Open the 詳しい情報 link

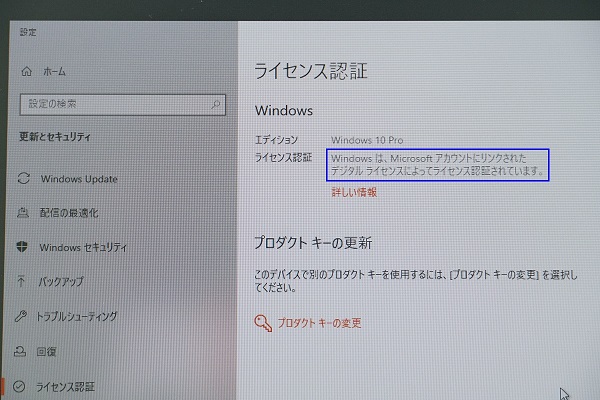(354, 192)
